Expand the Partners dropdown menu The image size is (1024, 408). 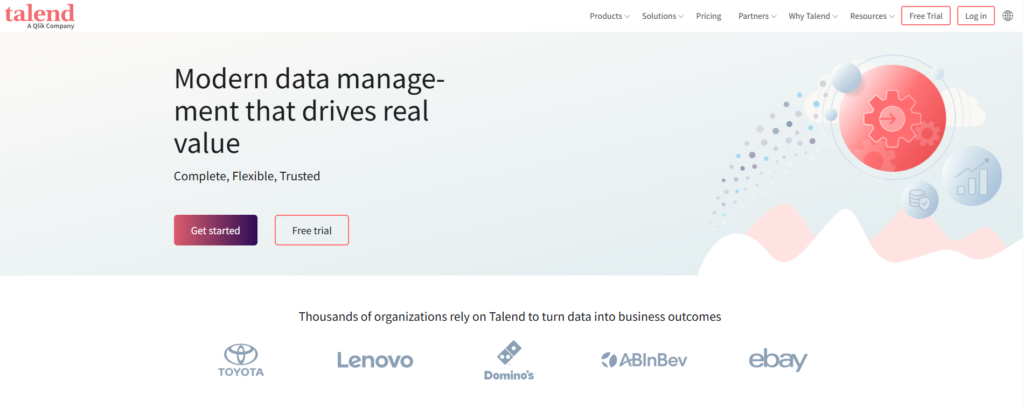pos(757,16)
